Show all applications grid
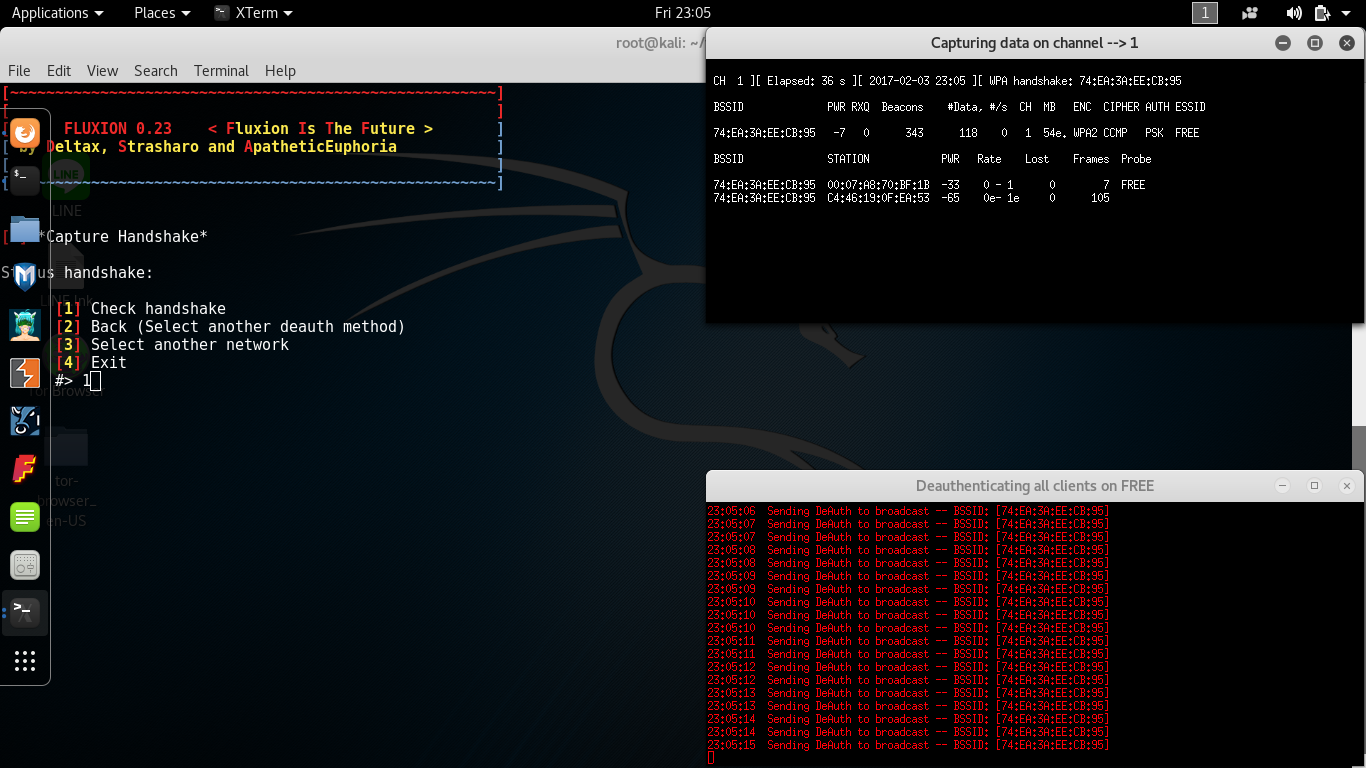The image size is (1366, 768). pyautogui.click(x=25, y=660)
